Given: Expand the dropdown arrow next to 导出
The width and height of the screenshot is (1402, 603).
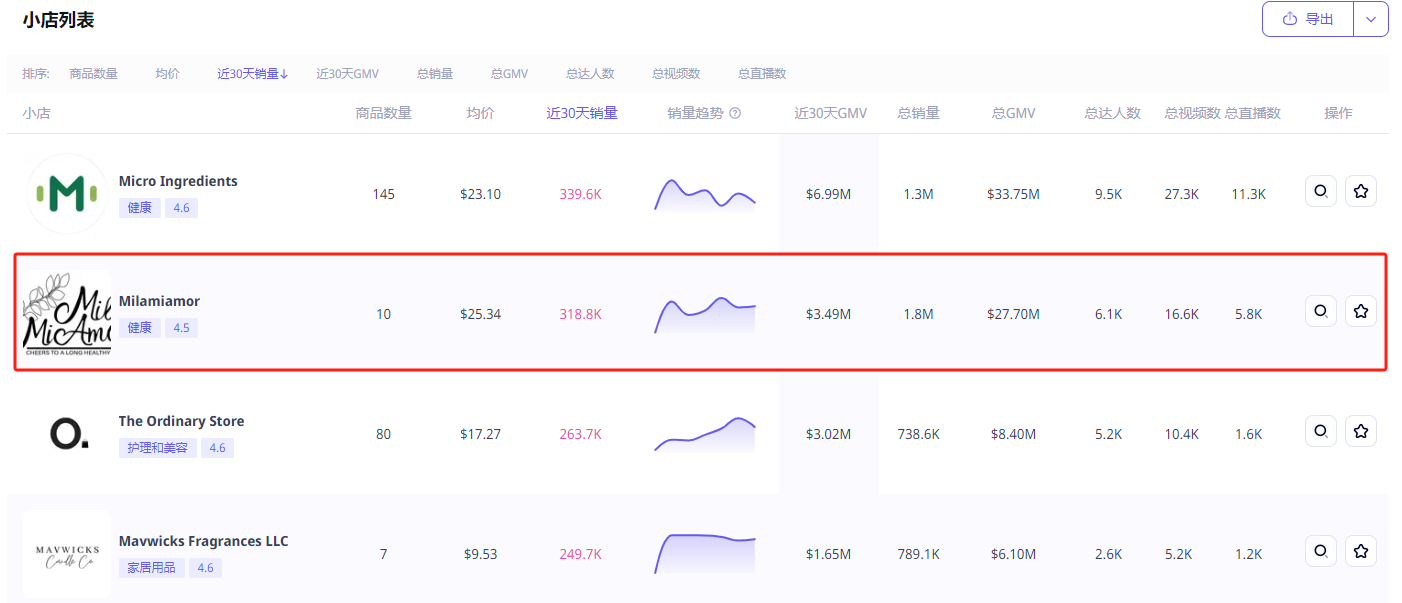Looking at the screenshot, I should coord(1370,19).
